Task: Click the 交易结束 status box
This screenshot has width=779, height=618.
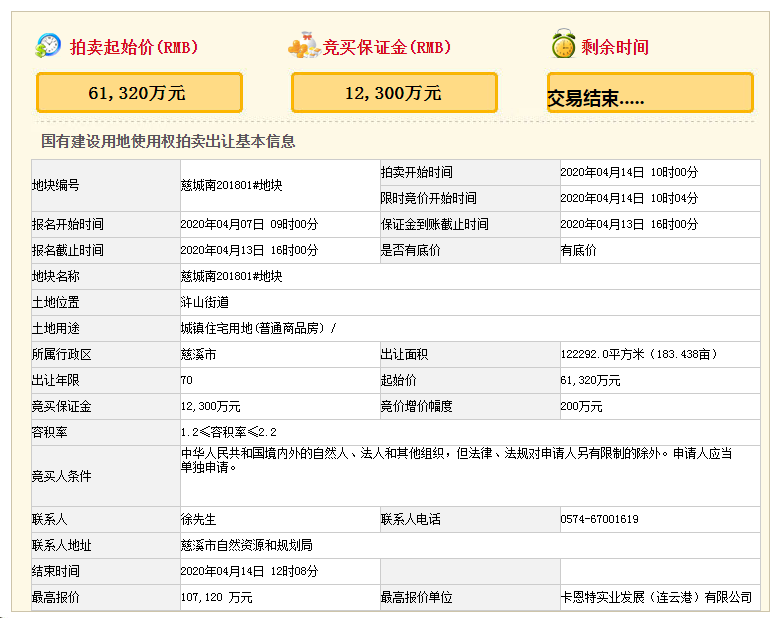Action: point(650,94)
